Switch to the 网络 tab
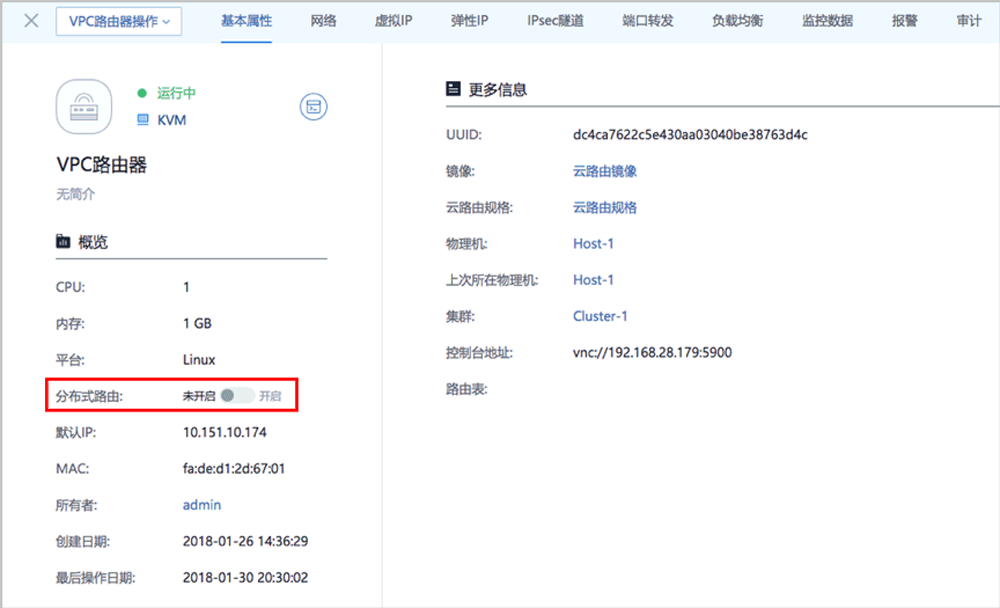 [x=323, y=21]
